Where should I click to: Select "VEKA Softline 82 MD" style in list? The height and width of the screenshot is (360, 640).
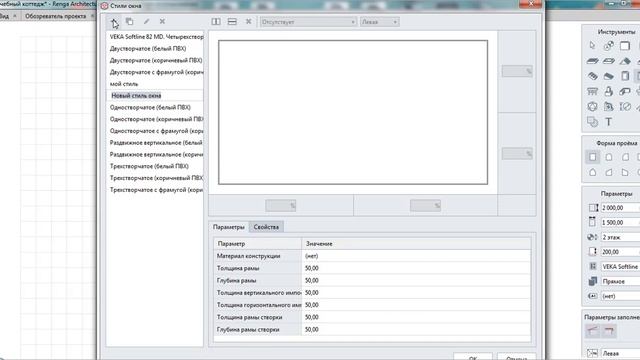click(x=155, y=37)
